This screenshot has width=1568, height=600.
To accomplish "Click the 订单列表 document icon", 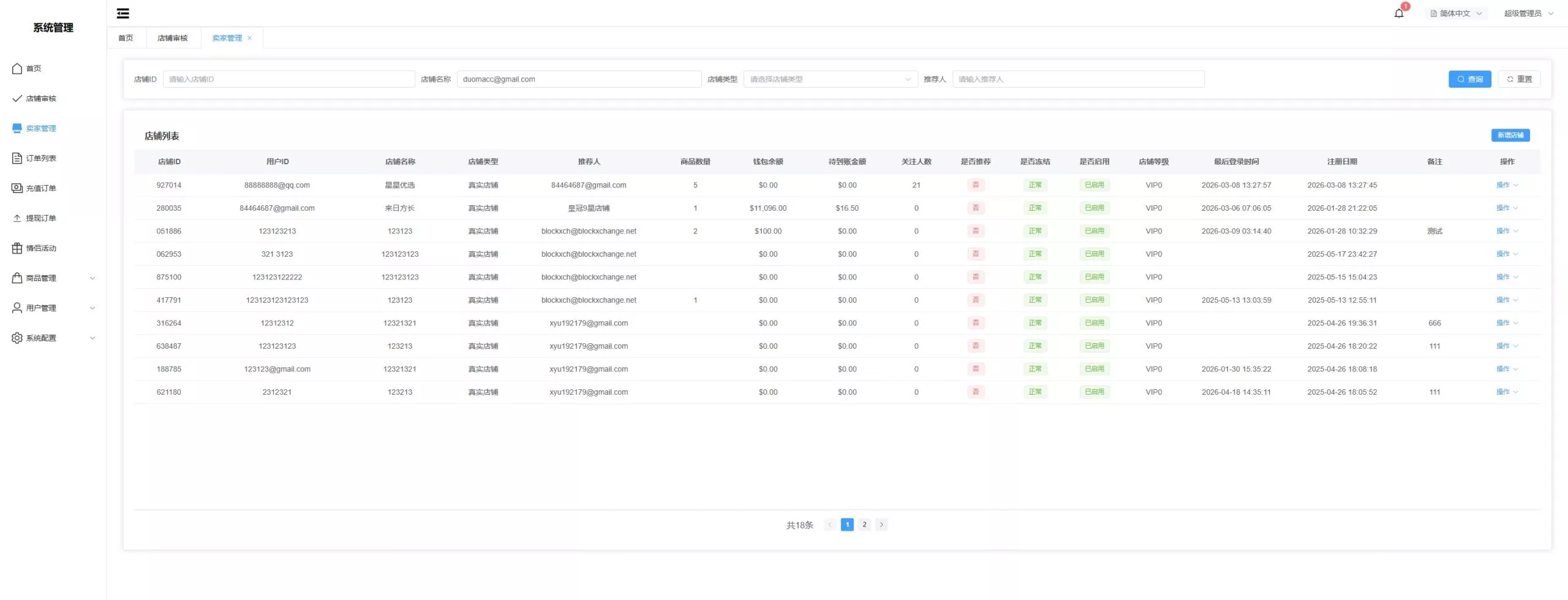I will coord(17,158).
